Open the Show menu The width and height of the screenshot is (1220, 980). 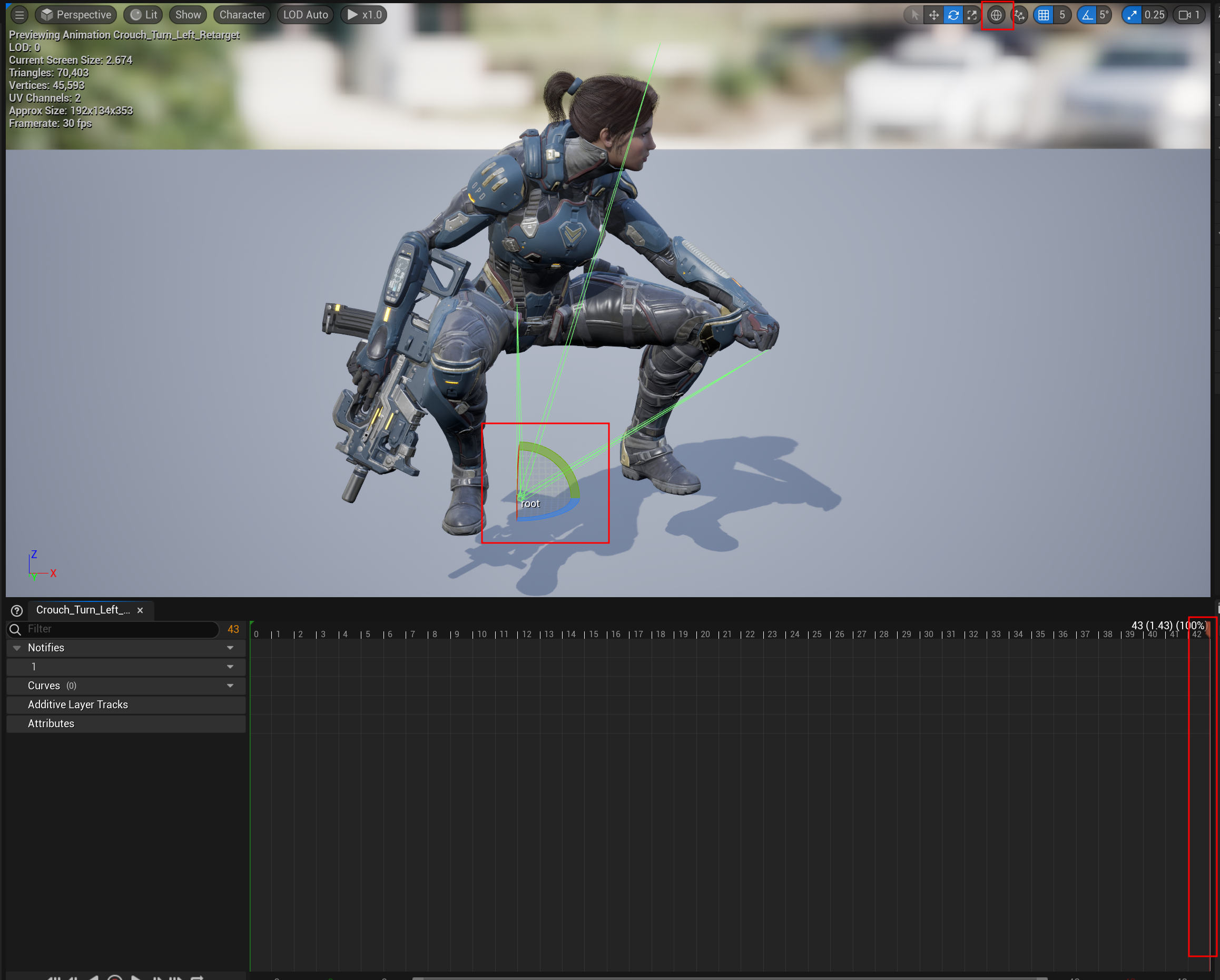point(188,15)
